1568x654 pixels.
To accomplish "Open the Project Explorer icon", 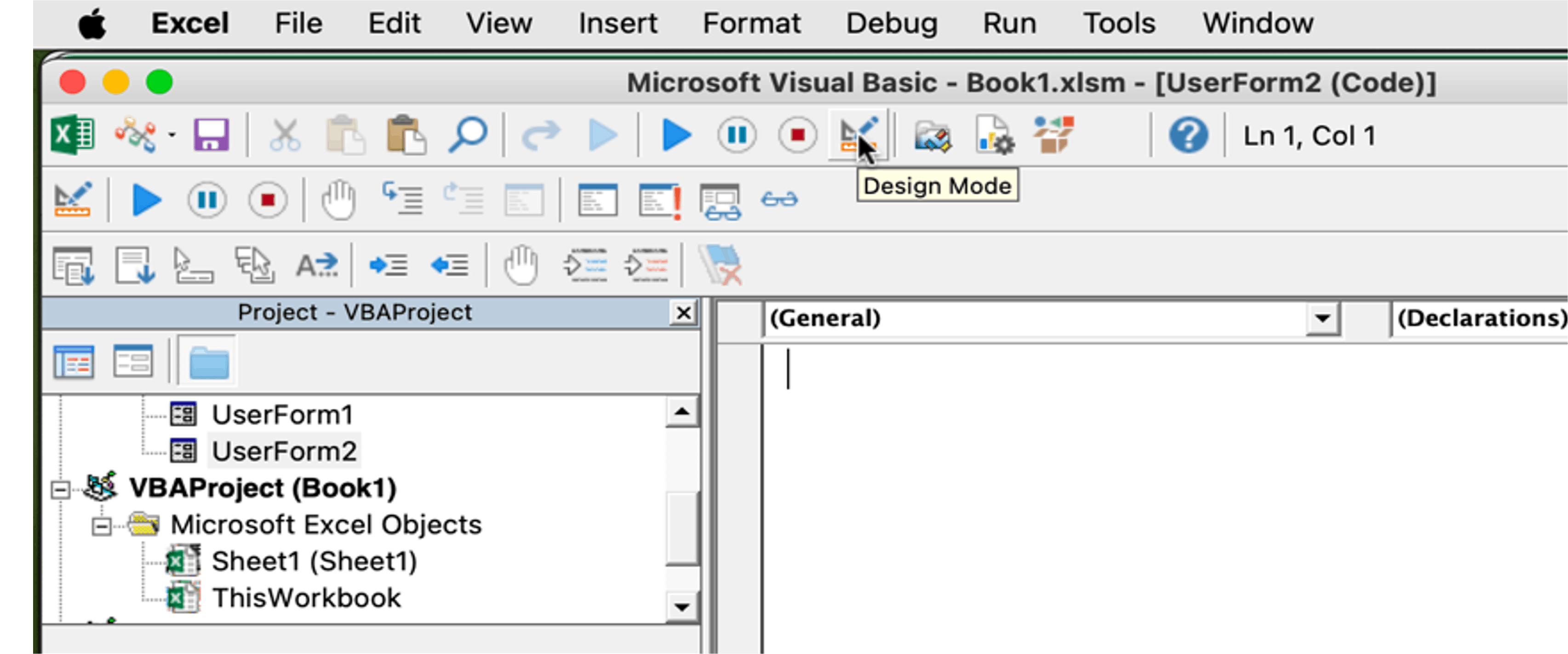I will pyautogui.click(x=932, y=136).
